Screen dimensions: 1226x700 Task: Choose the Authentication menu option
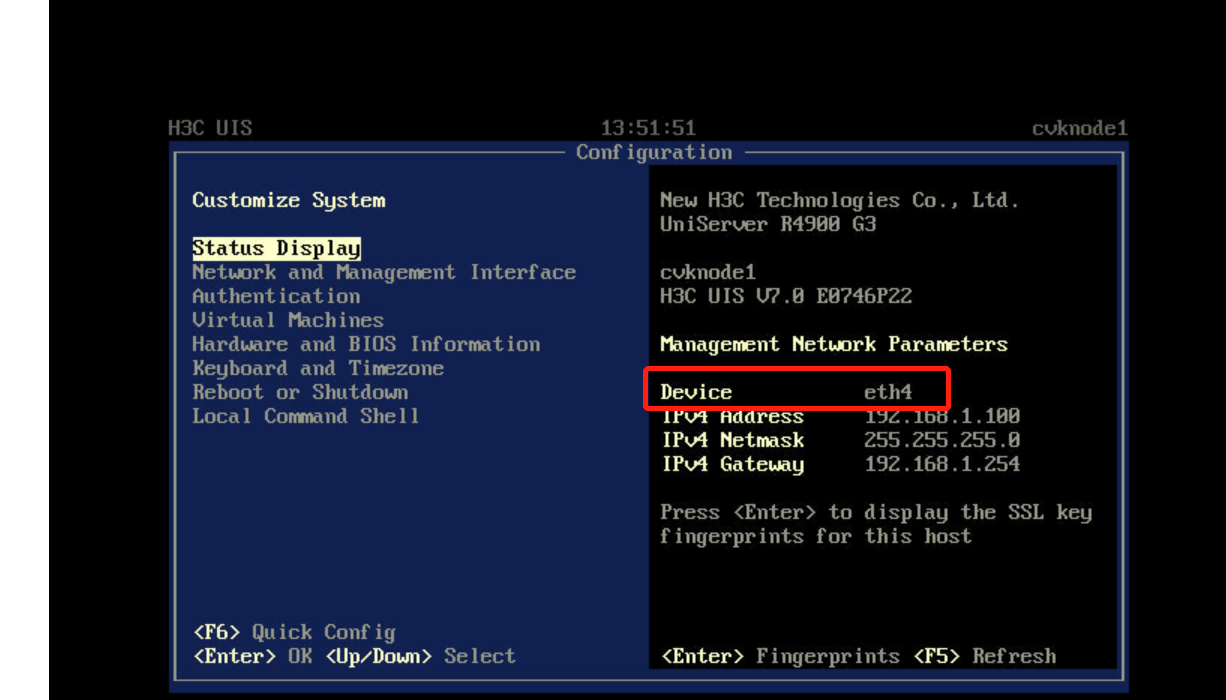click(276, 296)
